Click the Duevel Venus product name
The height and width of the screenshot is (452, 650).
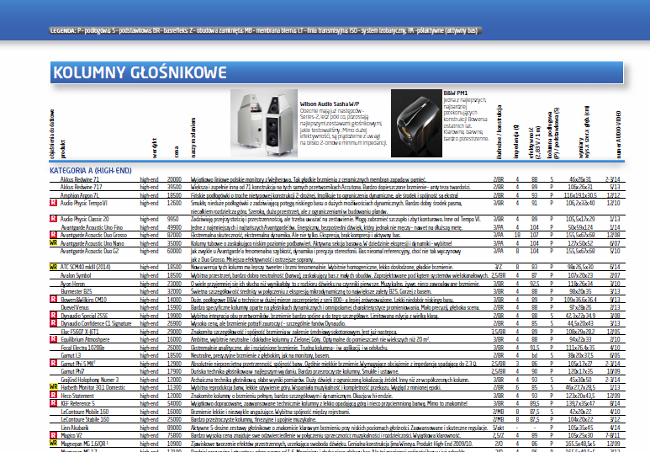coord(75,308)
